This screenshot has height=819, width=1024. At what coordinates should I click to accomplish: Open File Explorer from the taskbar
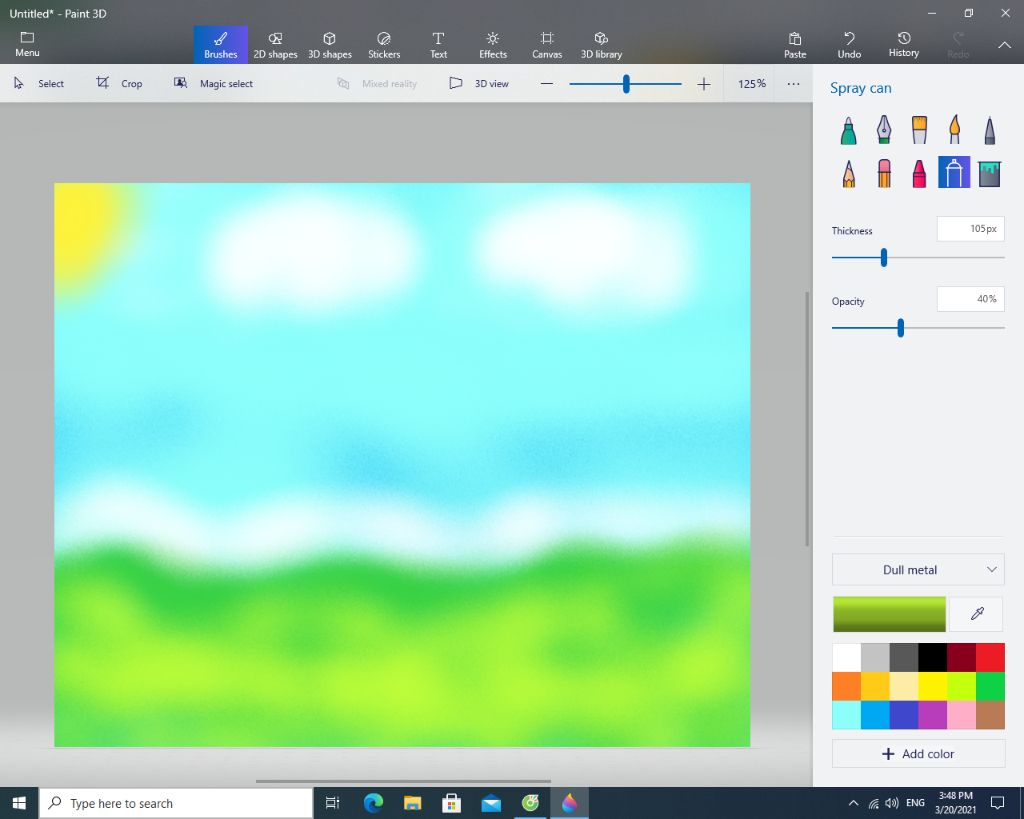(413, 803)
